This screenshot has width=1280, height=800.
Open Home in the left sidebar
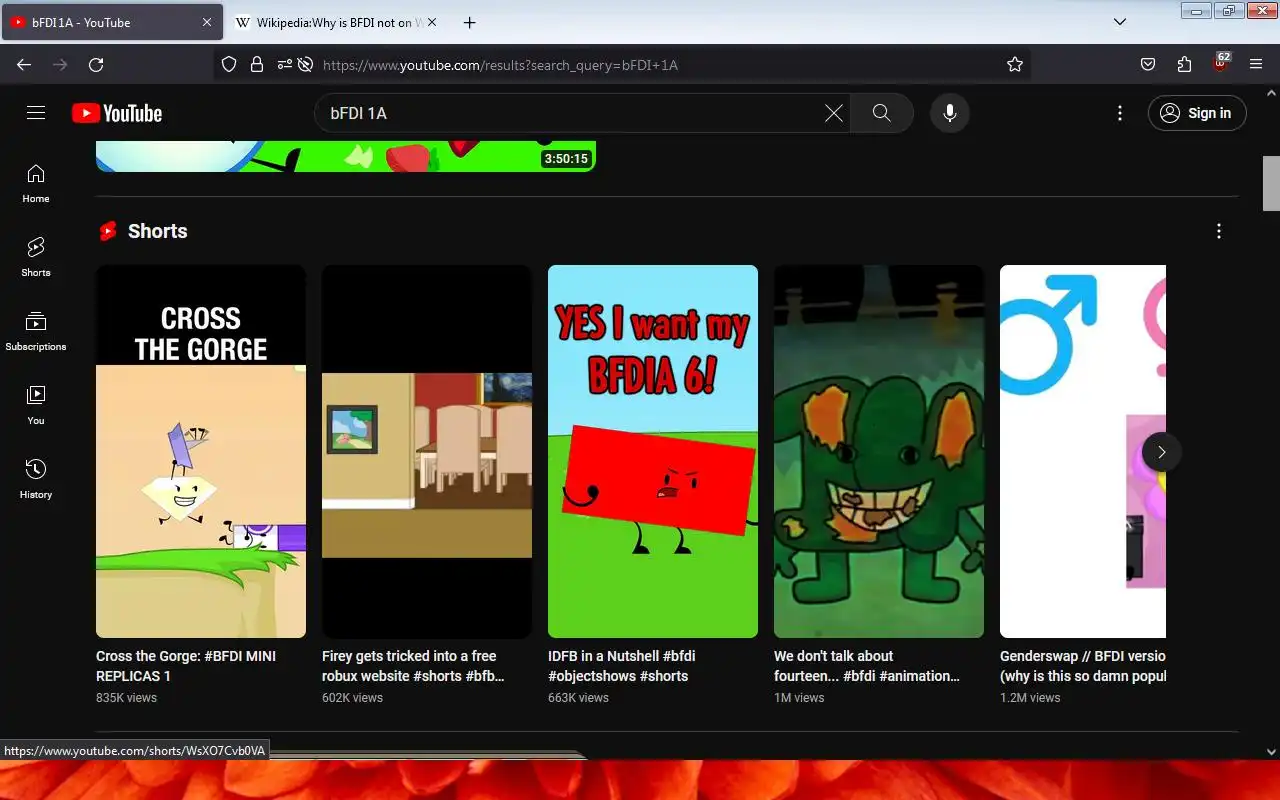[36, 183]
